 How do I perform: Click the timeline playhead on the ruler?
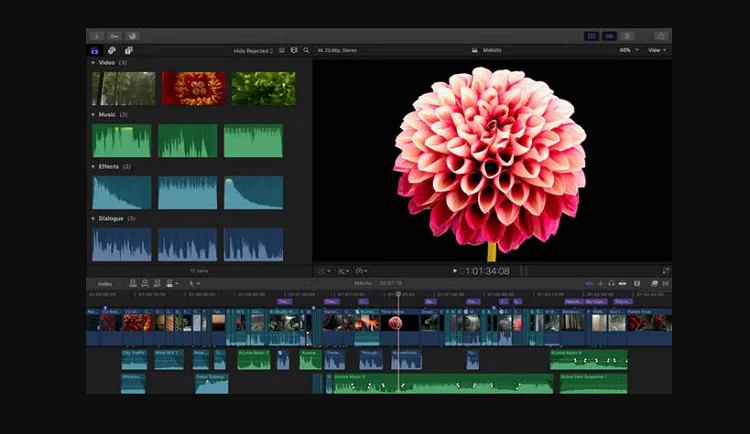(x=398, y=294)
